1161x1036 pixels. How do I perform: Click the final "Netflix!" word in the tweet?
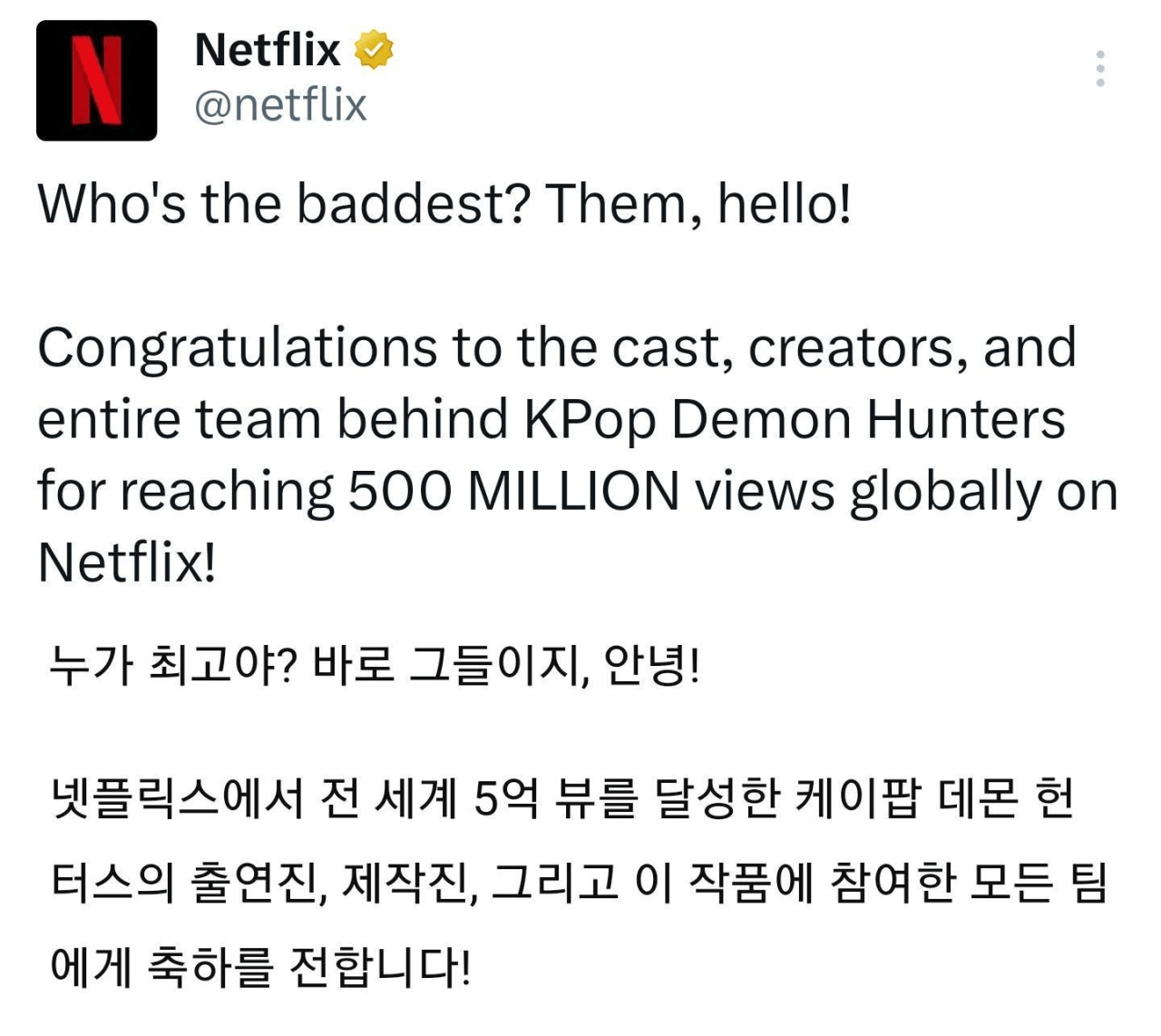point(127,563)
